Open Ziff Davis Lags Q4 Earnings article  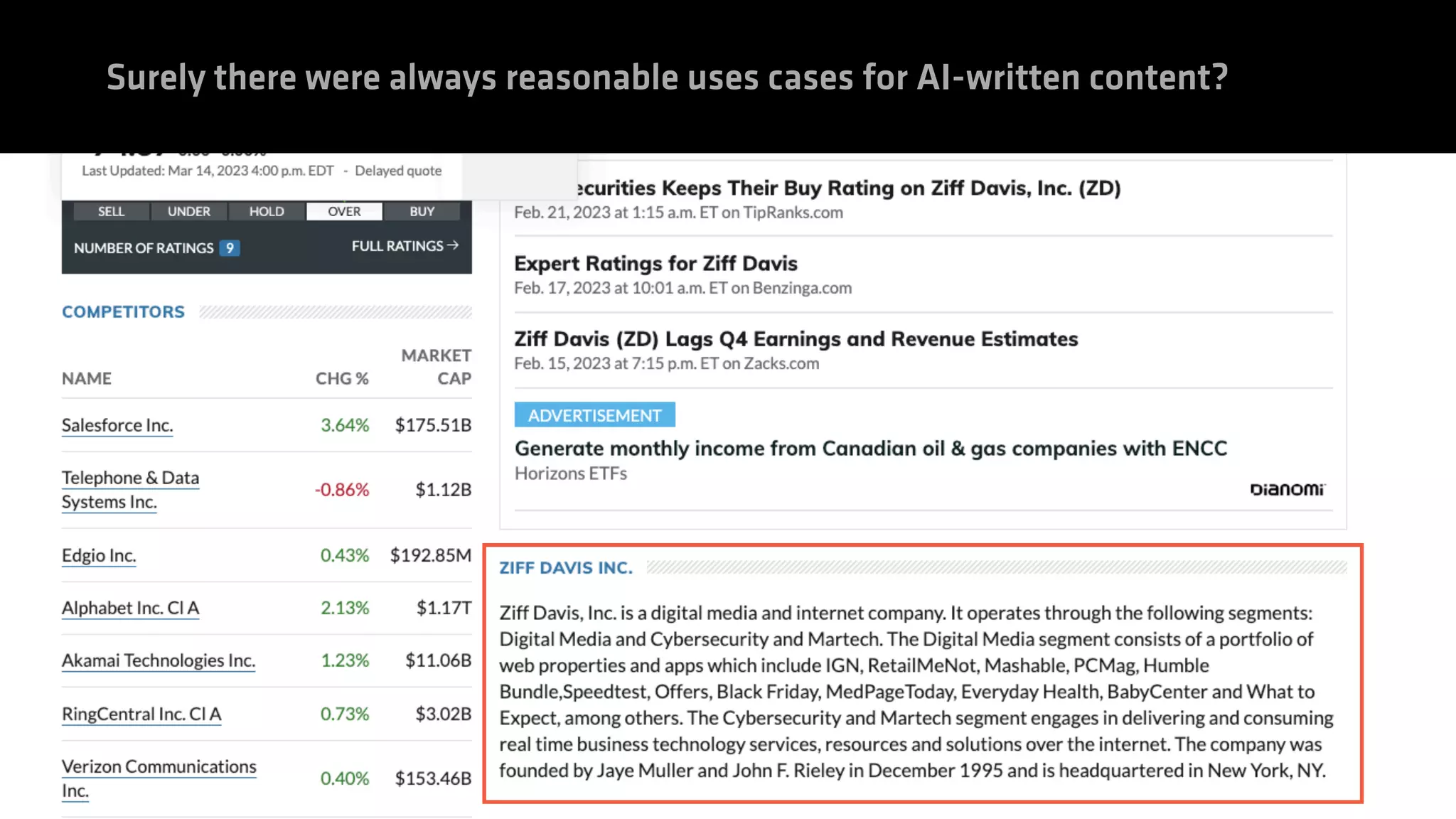pos(796,338)
